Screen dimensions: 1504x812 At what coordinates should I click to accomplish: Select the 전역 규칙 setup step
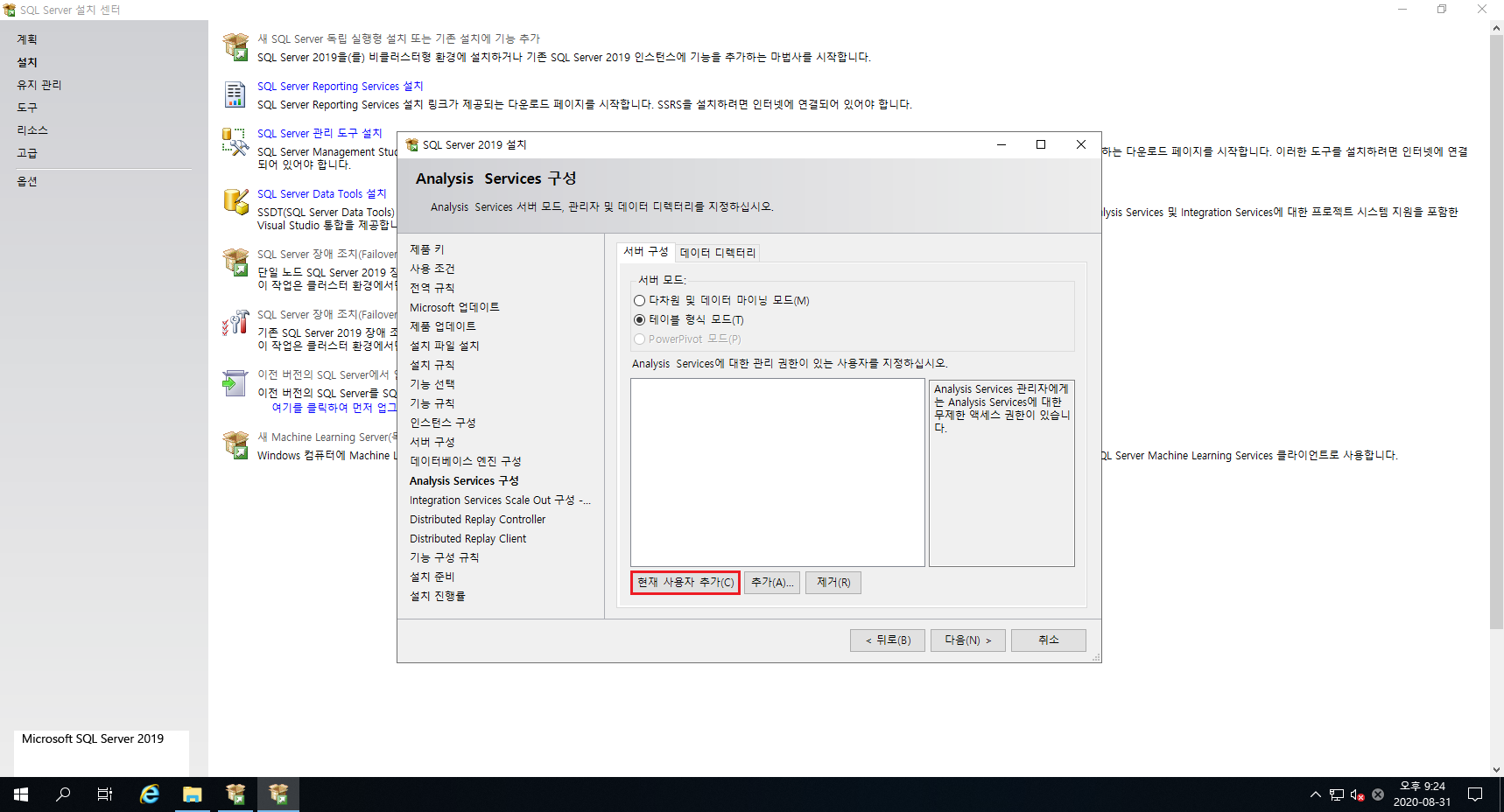(x=432, y=288)
